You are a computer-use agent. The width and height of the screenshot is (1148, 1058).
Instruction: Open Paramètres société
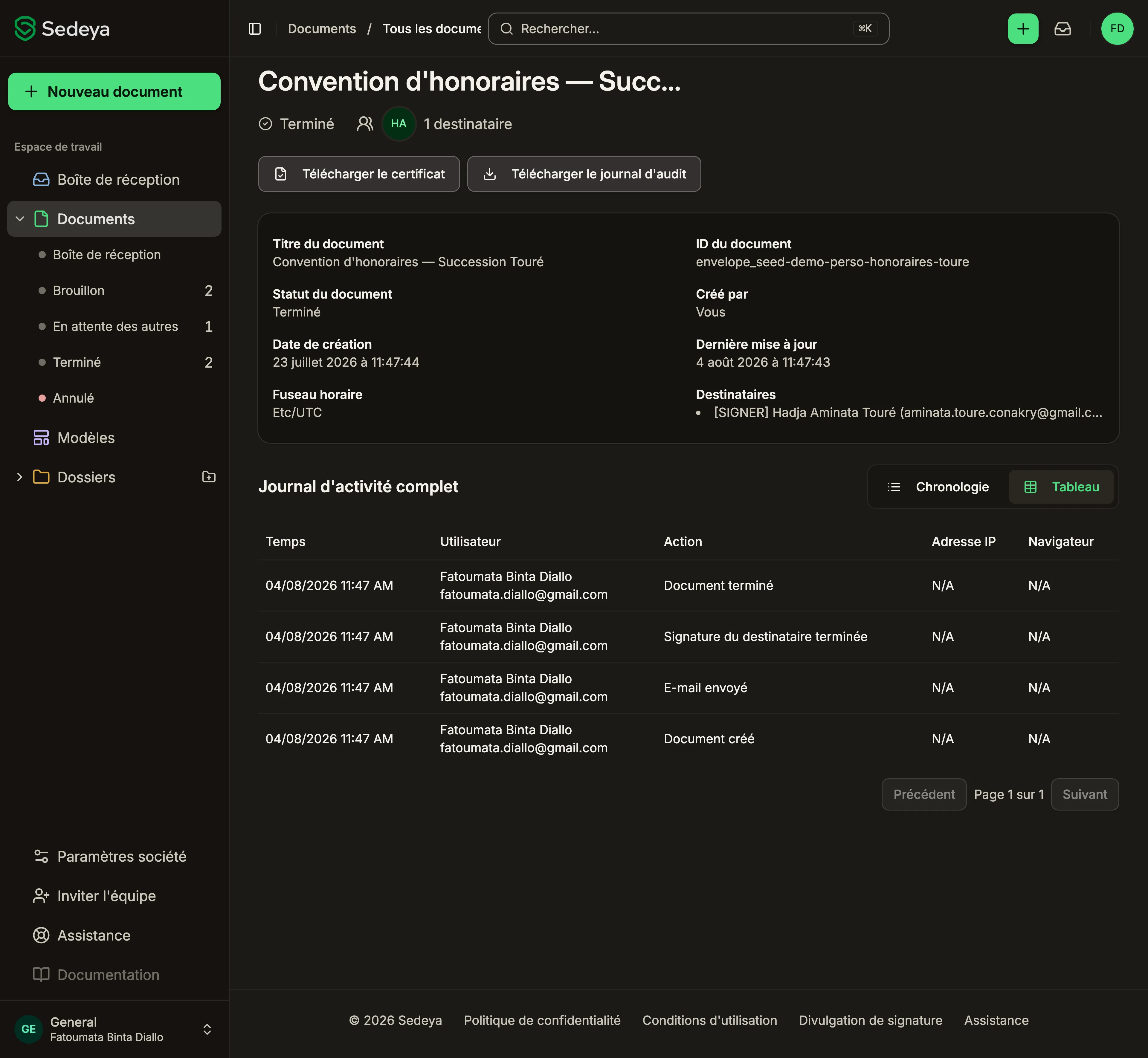coord(114,856)
